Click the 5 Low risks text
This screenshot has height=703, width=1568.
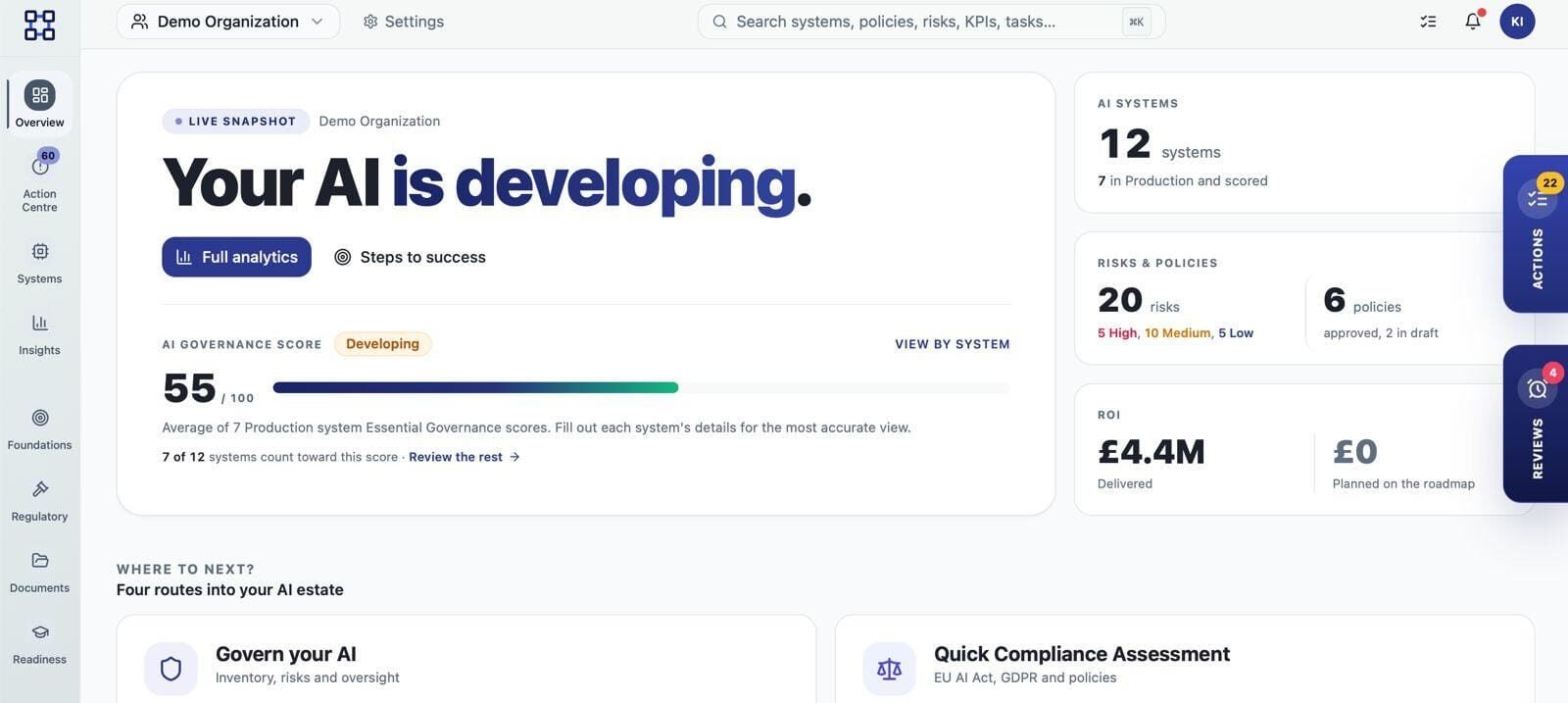1236,333
